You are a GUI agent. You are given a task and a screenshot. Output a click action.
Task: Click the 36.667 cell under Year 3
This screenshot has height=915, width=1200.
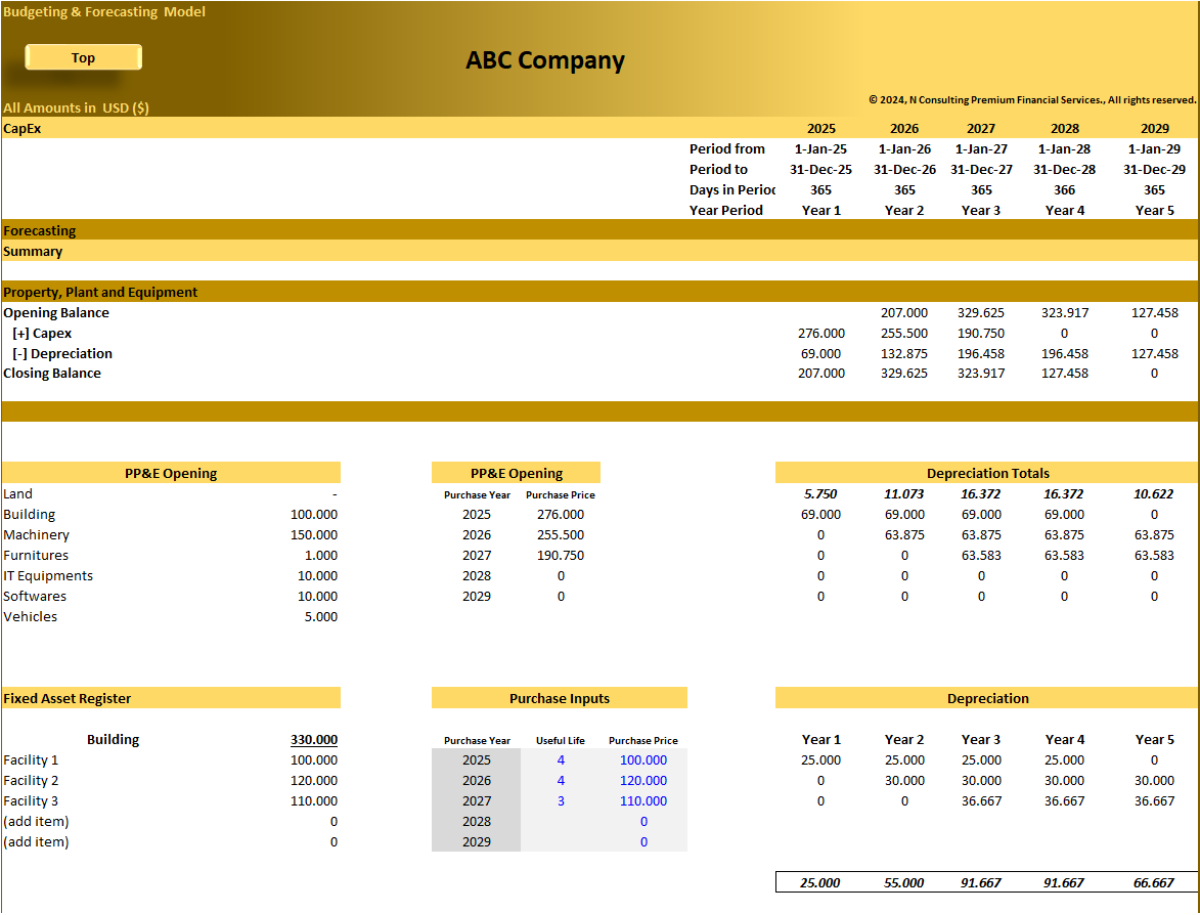981,801
